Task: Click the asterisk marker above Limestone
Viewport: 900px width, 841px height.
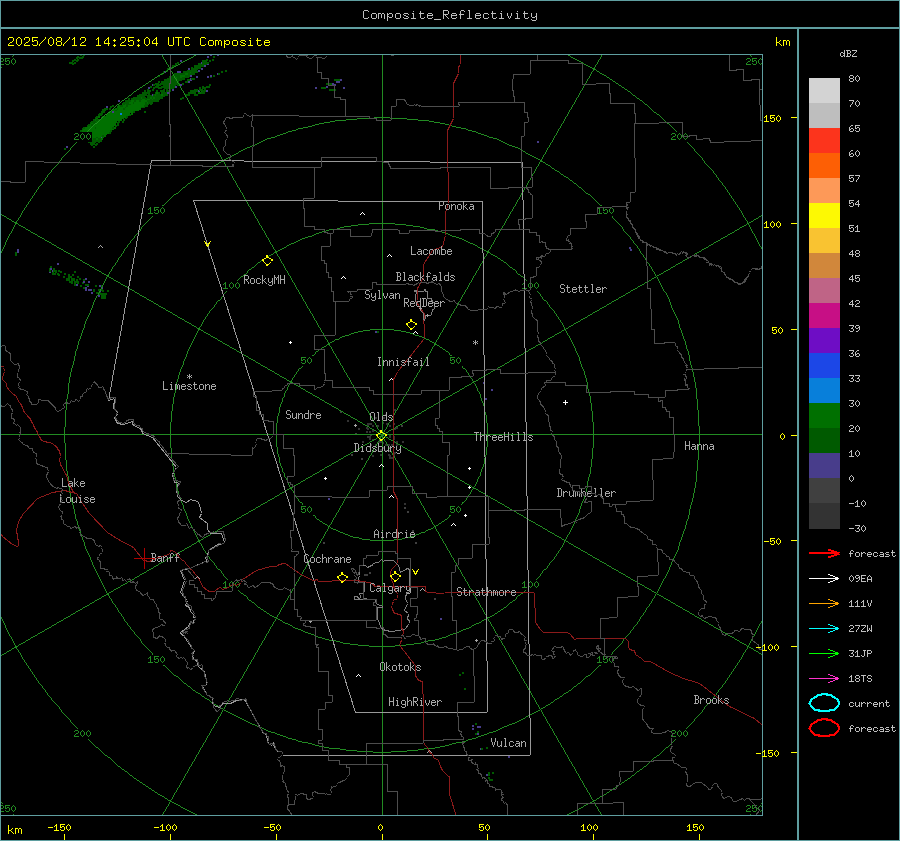Action: 189,377
